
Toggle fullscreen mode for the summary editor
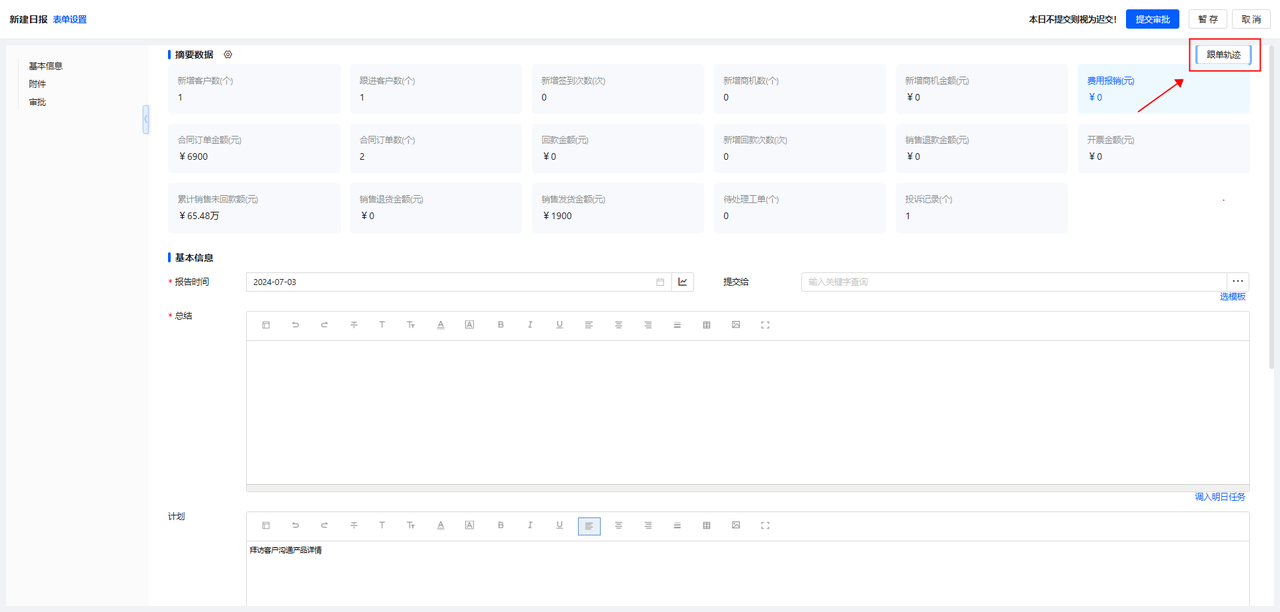(764, 325)
